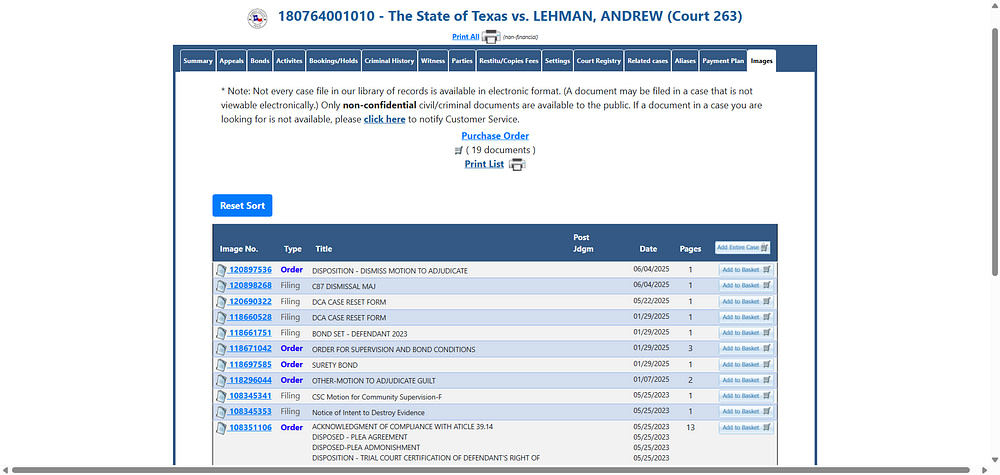
Task: Sort by Pages column header
Action: pyautogui.click(x=690, y=249)
